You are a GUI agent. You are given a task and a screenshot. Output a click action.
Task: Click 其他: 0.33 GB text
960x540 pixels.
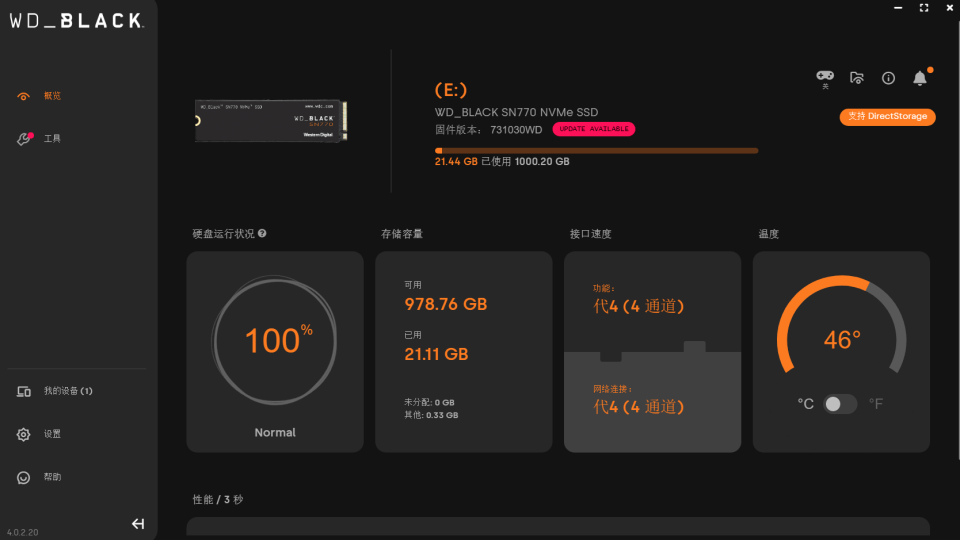click(431, 415)
